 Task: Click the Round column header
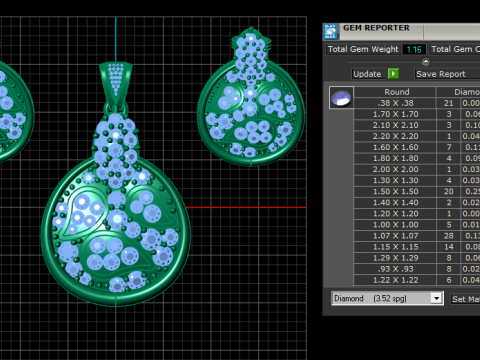pyautogui.click(x=396, y=92)
